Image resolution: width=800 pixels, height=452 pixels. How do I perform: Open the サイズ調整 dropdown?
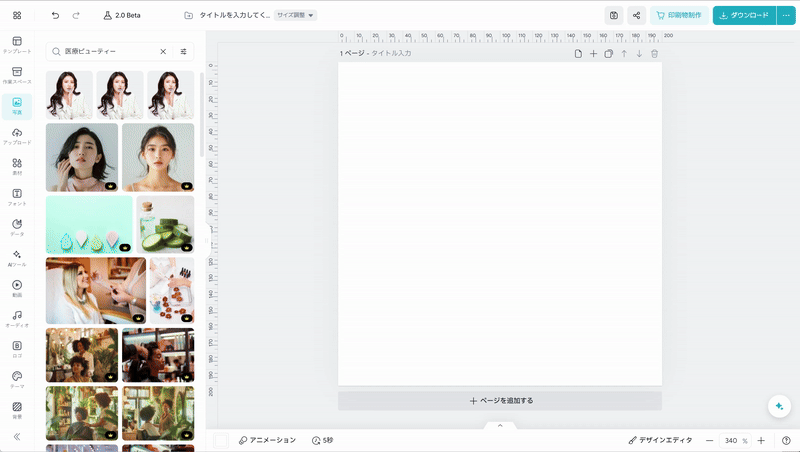click(x=295, y=16)
